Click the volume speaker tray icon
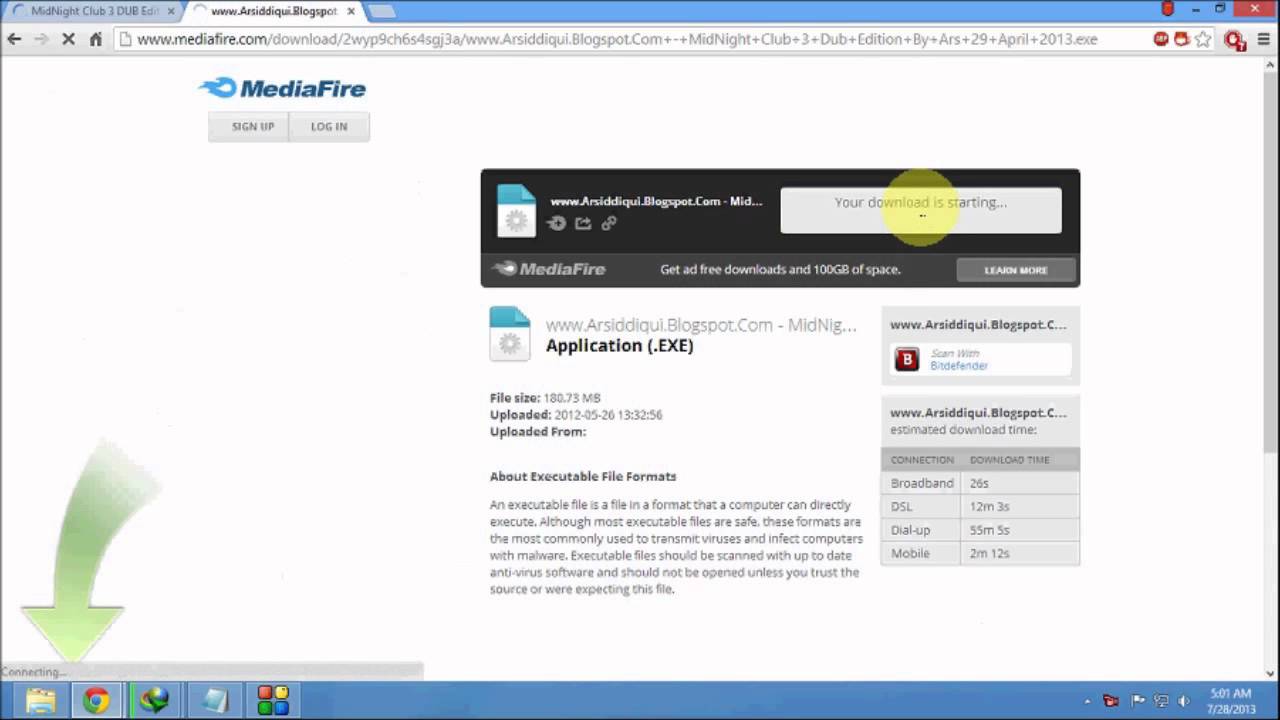1280x720 pixels. (x=1185, y=701)
